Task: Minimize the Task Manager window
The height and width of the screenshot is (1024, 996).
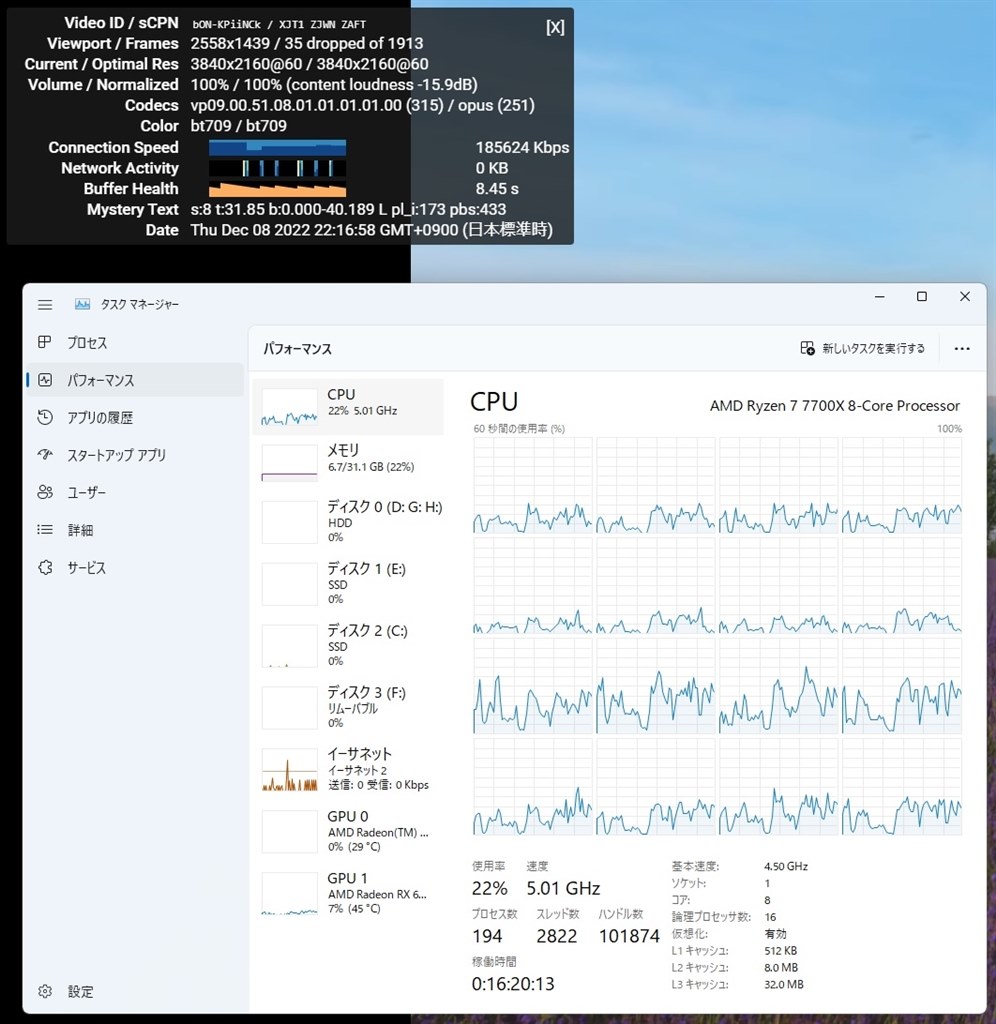Action: 880,296
